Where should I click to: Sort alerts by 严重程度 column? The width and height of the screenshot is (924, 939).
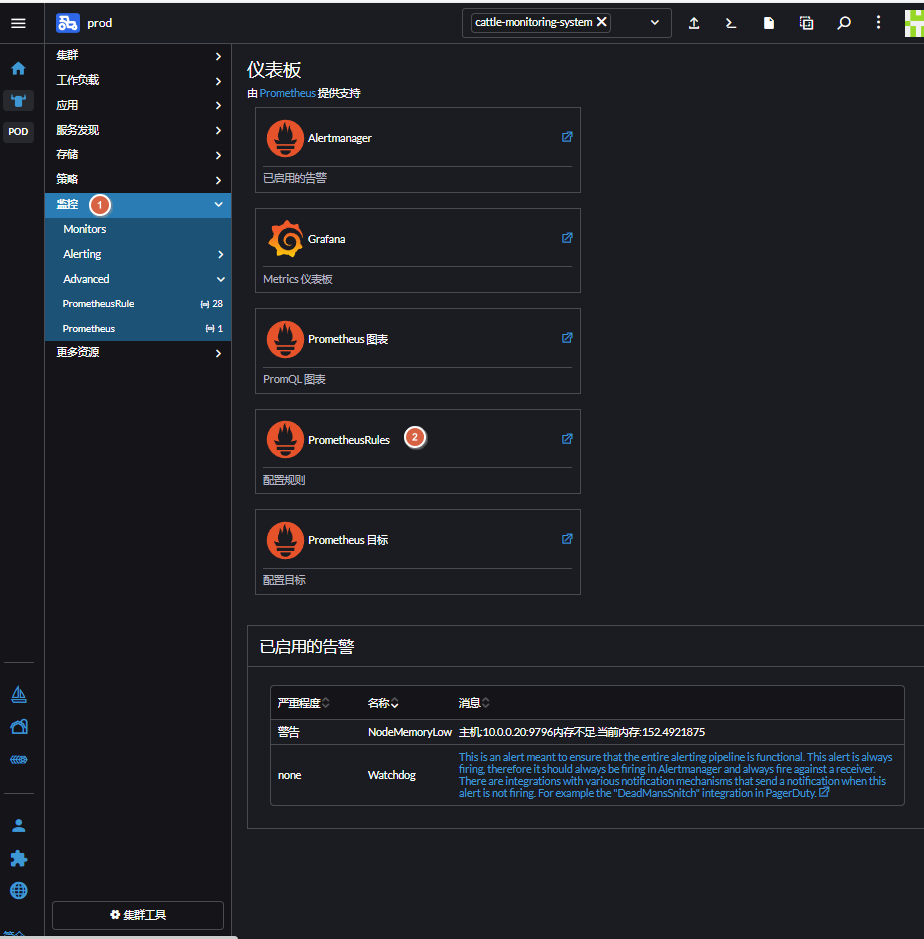point(304,703)
